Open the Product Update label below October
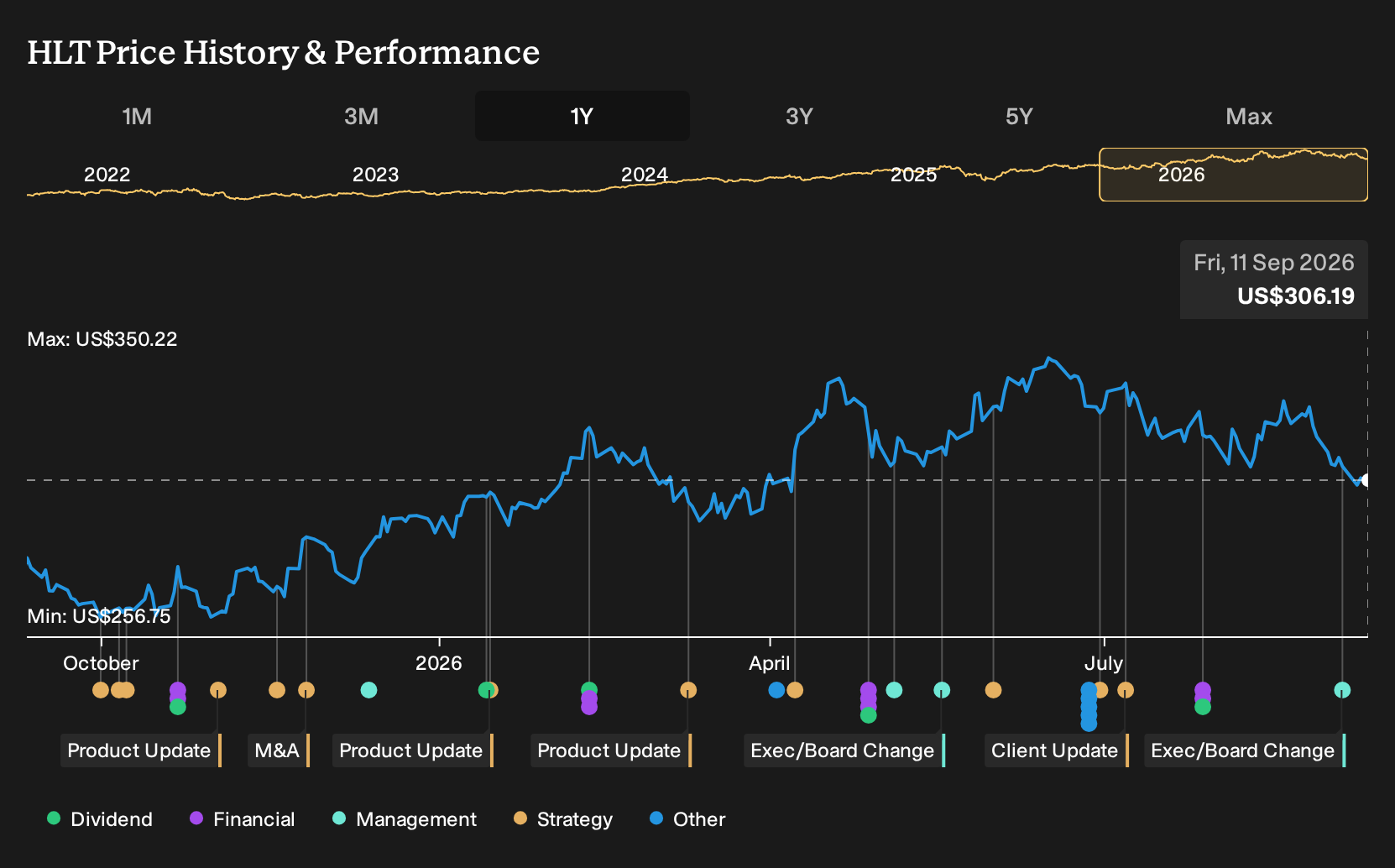This screenshot has width=1395, height=868. tap(141, 750)
